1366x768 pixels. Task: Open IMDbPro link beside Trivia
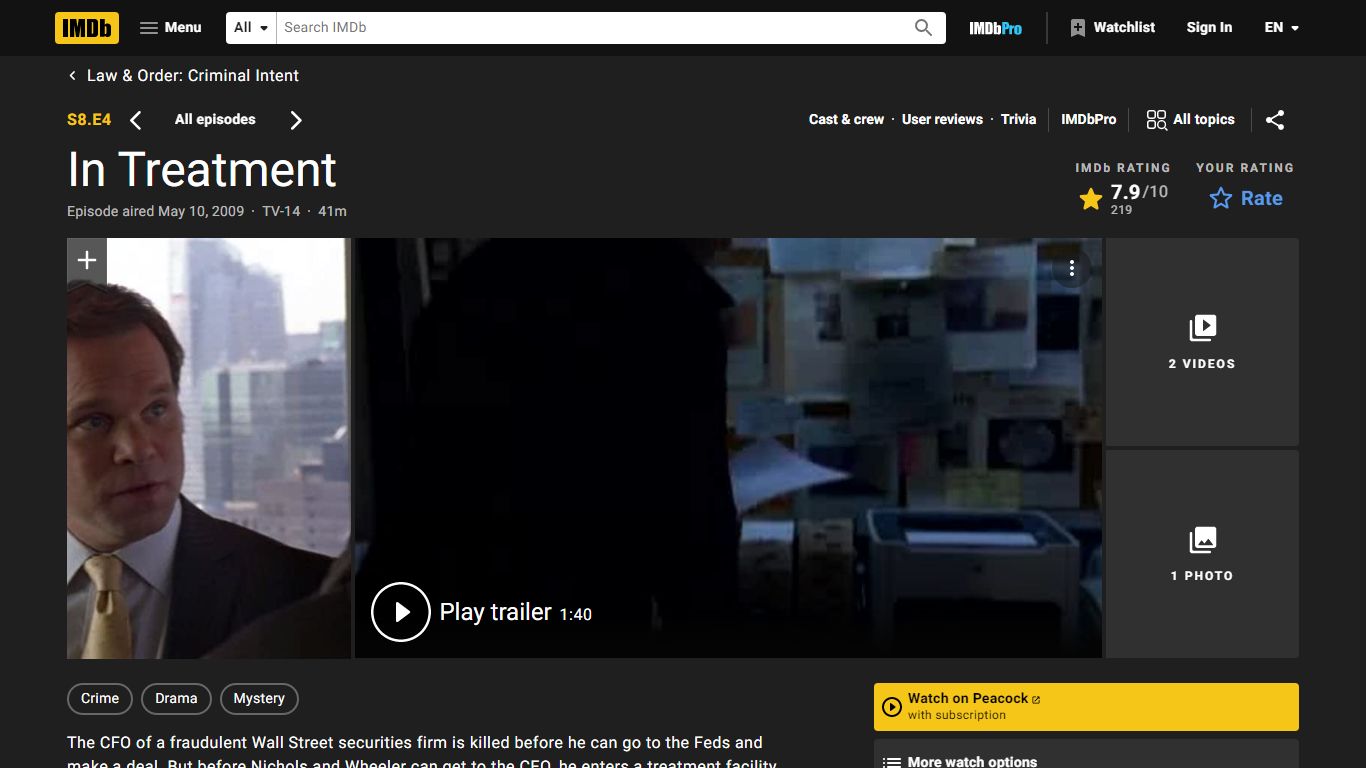click(1088, 119)
